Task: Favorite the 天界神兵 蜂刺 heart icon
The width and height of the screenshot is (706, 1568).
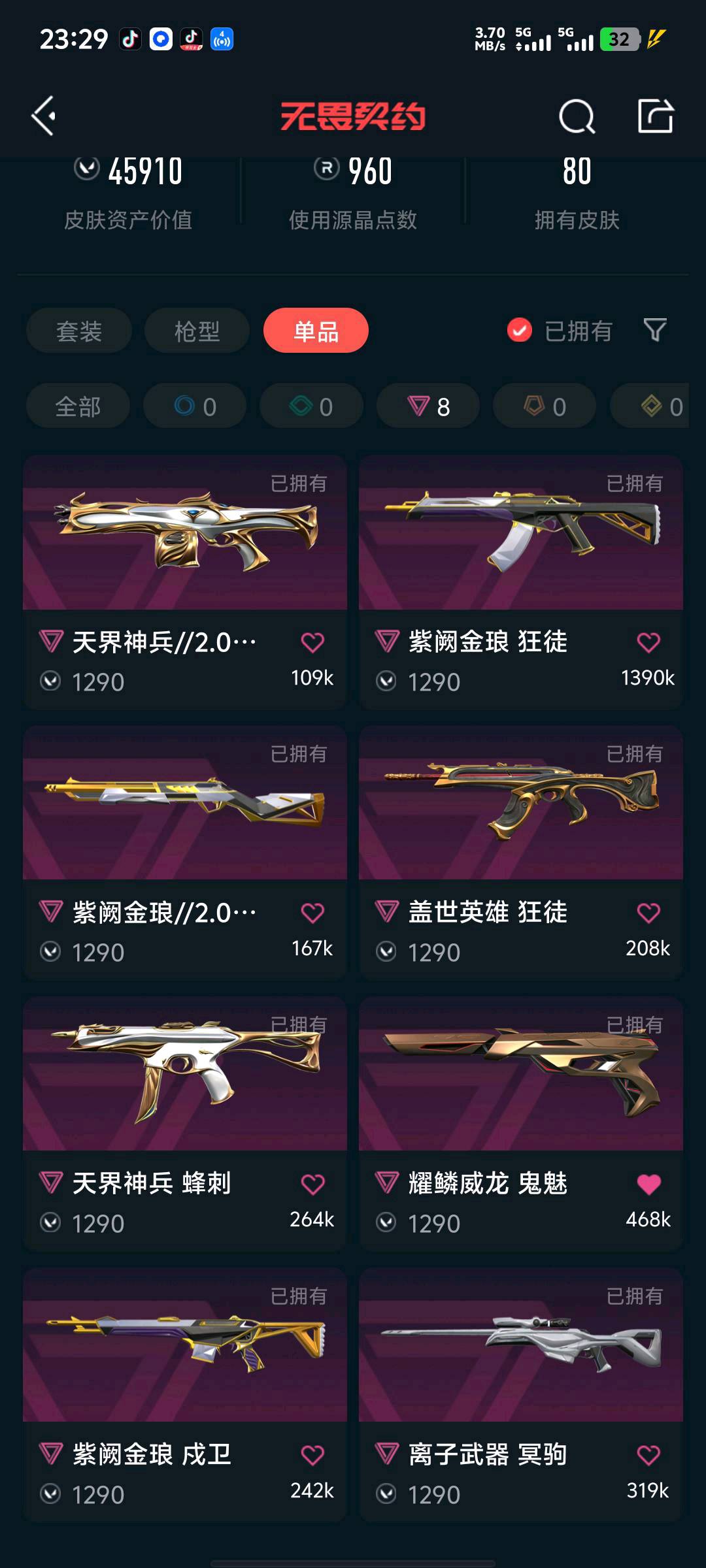Action: (312, 1184)
